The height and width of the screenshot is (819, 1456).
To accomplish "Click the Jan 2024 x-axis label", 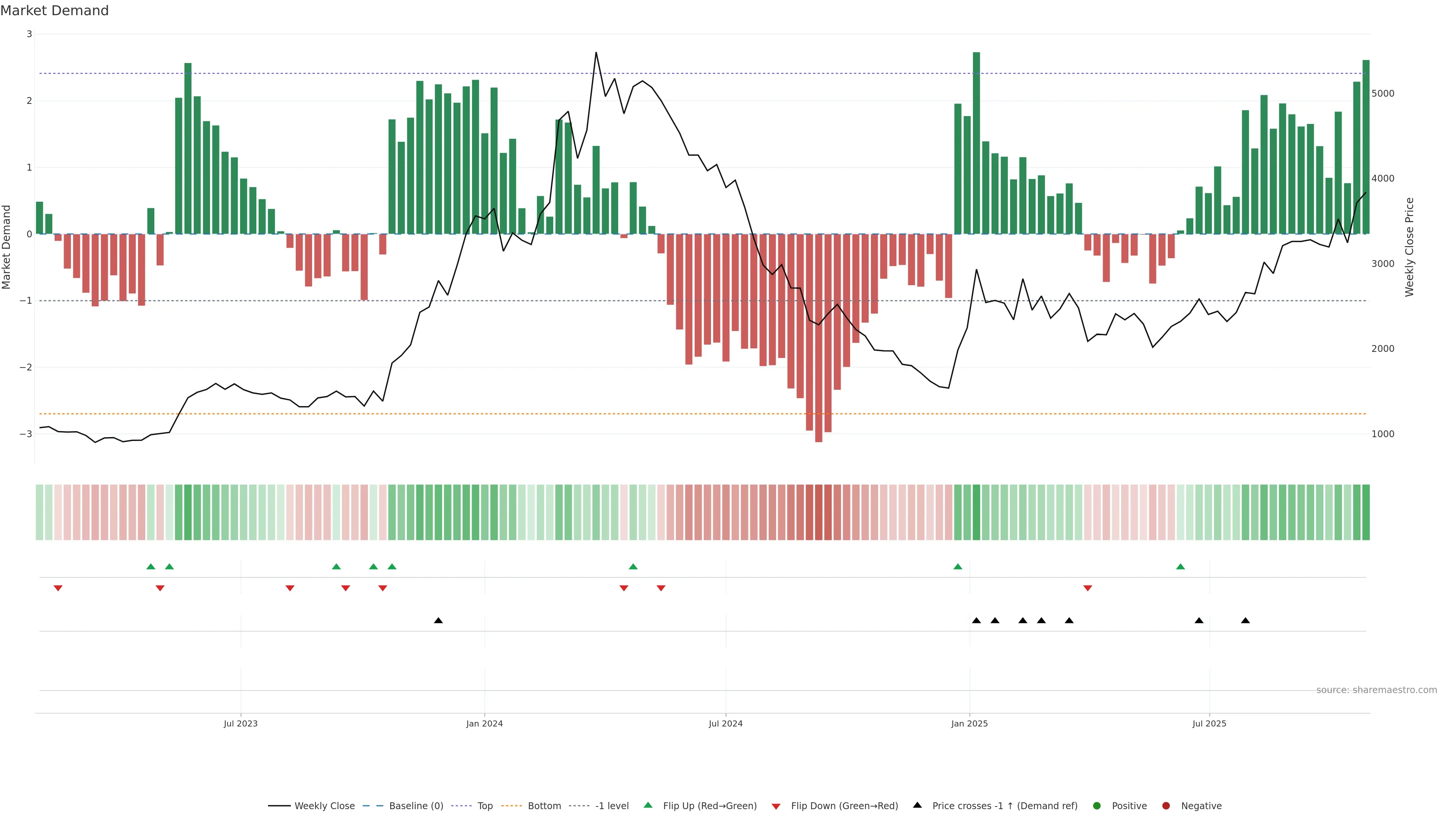I will [x=485, y=723].
